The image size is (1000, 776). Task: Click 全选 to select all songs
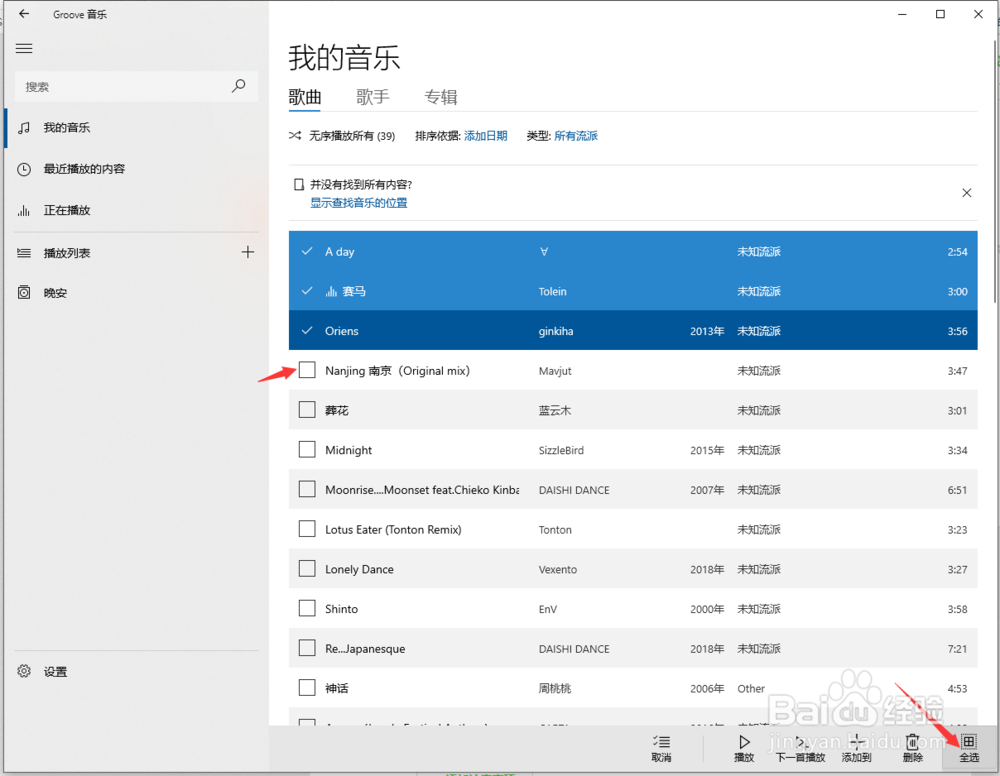[x=969, y=748]
